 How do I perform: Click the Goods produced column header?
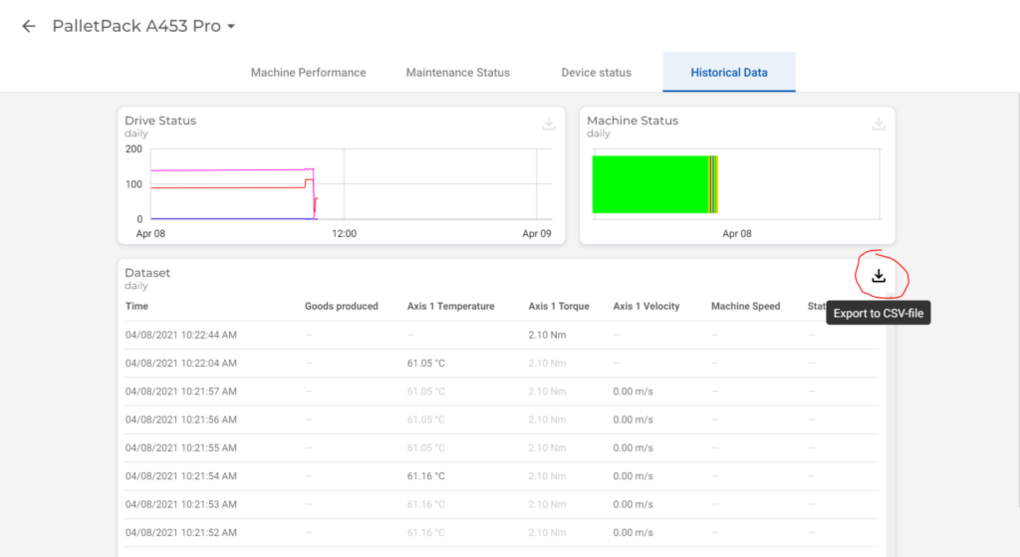pyautogui.click(x=341, y=306)
